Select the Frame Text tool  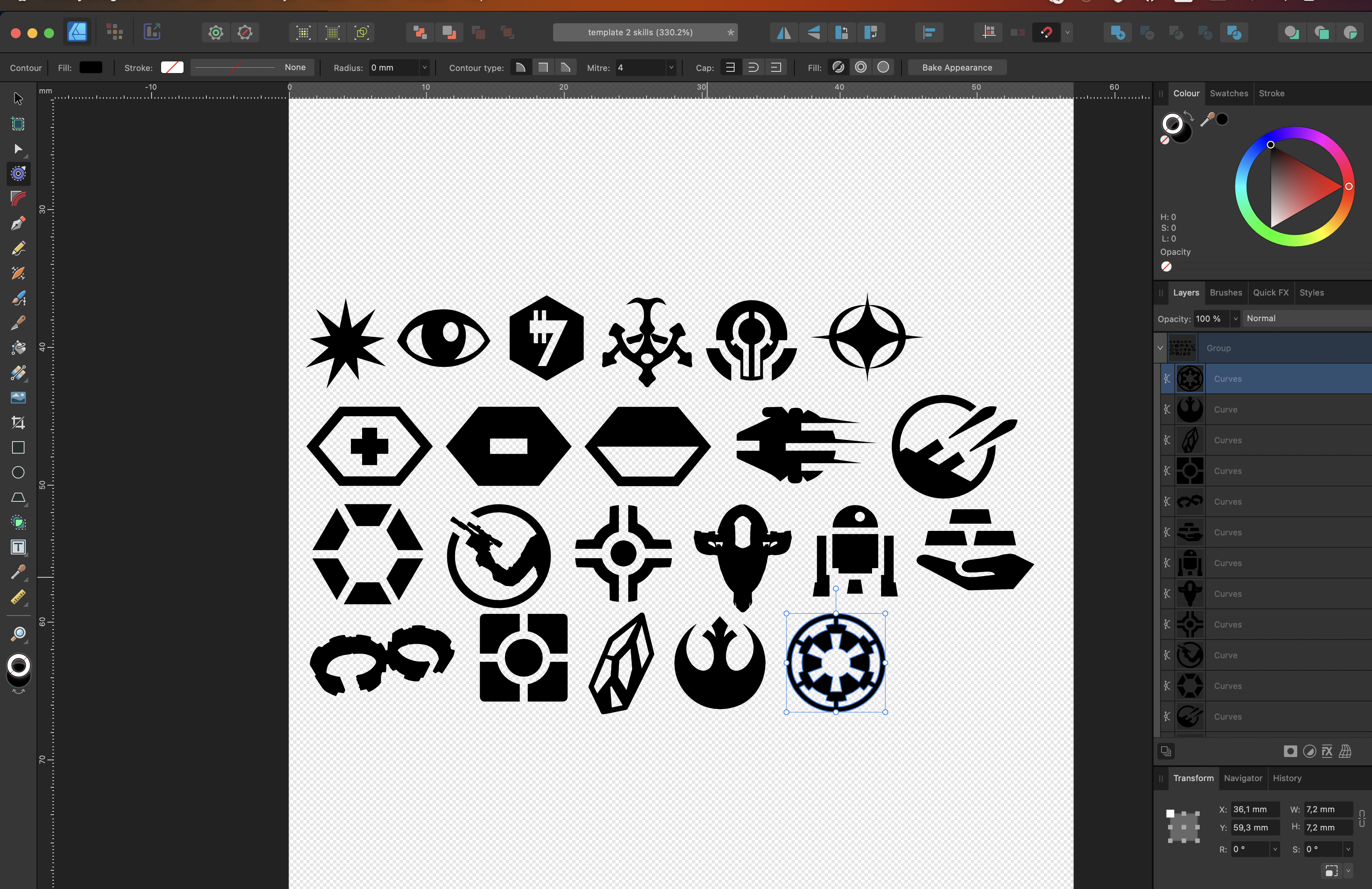tap(18, 547)
